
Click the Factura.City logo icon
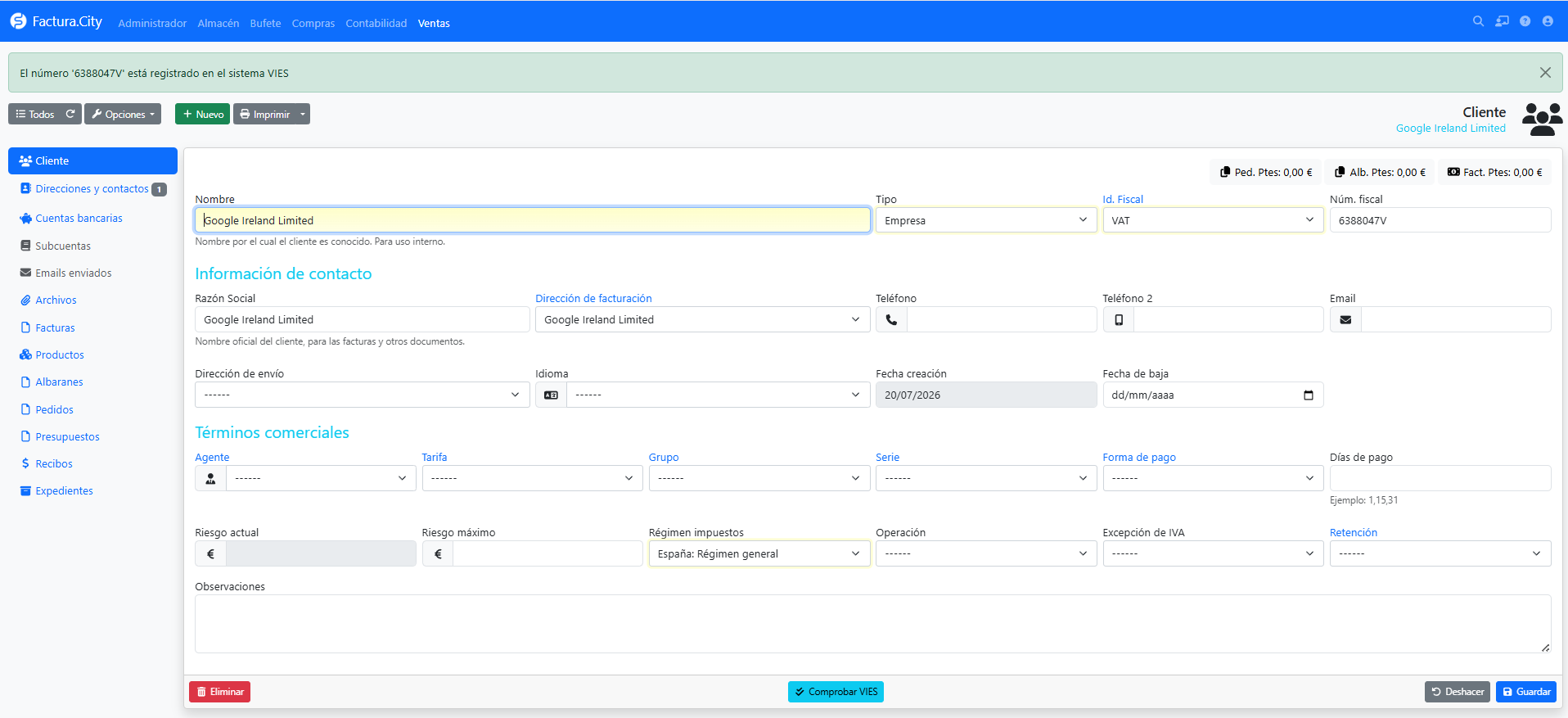pyautogui.click(x=18, y=21)
